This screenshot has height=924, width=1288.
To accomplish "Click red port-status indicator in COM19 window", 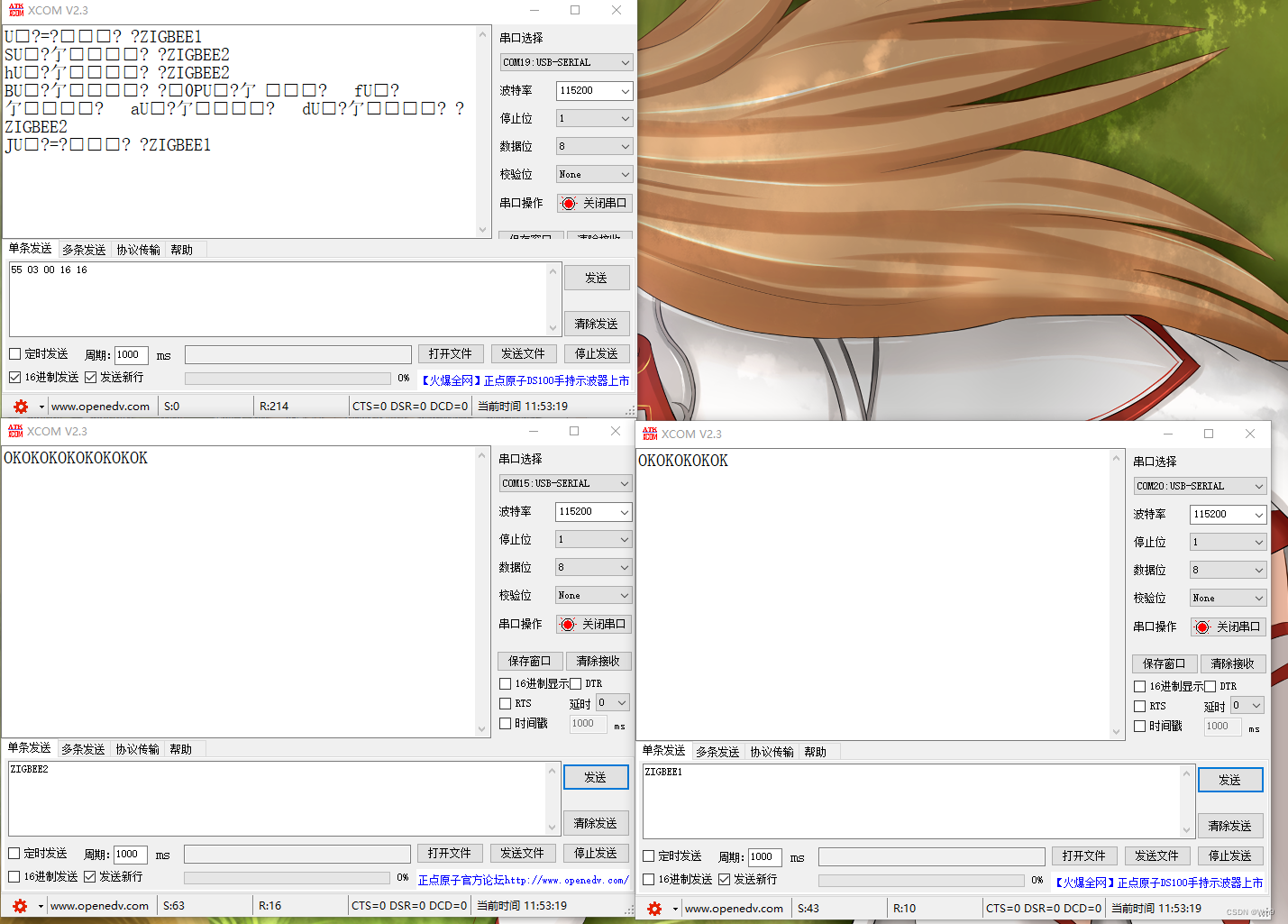I will click(x=569, y=204).
